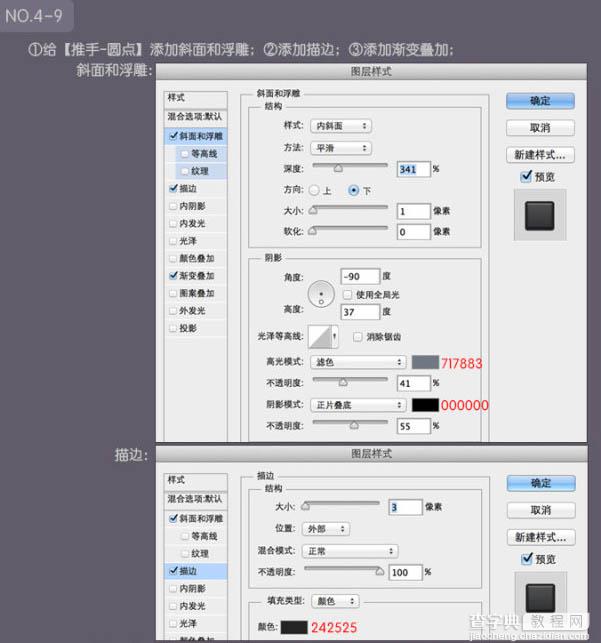The height and width of the screenshot is (643, 601).
Task: Toggle the 使用全局光 checkbox
Action: coord(347,294)
